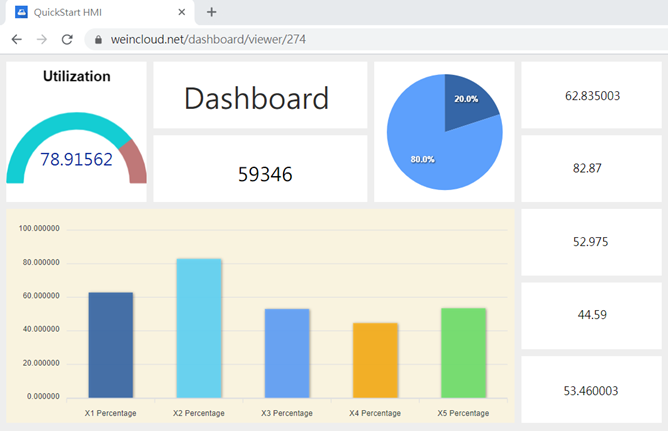Viewport: 668px width, 431px height.
Task: Click the value 44.59
Action: [x=592, y=315]
